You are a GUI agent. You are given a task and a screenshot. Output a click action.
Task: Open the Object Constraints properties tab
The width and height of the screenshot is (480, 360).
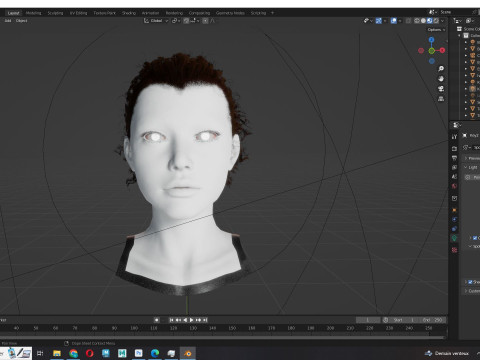pos(454,229)
